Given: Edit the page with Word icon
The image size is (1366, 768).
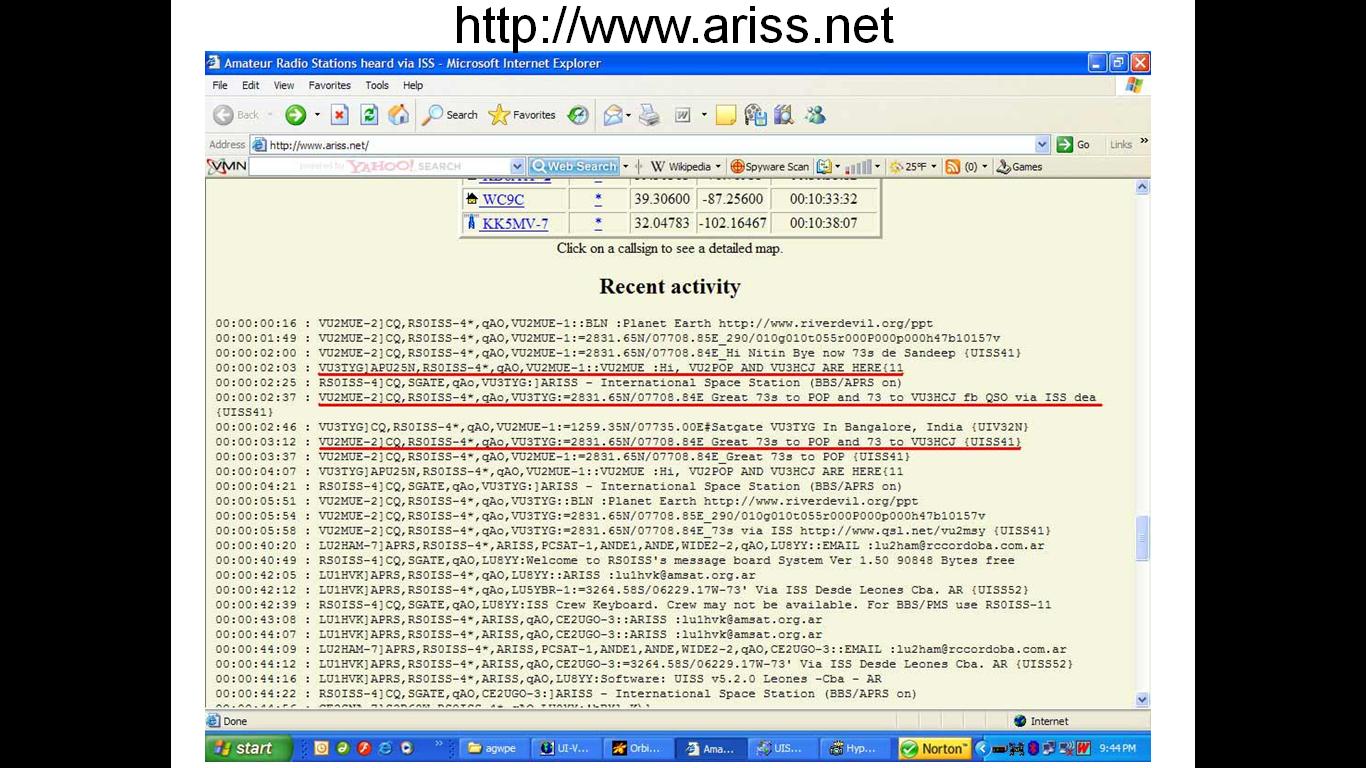Looking at the screenshot, I should click(683, 116).
